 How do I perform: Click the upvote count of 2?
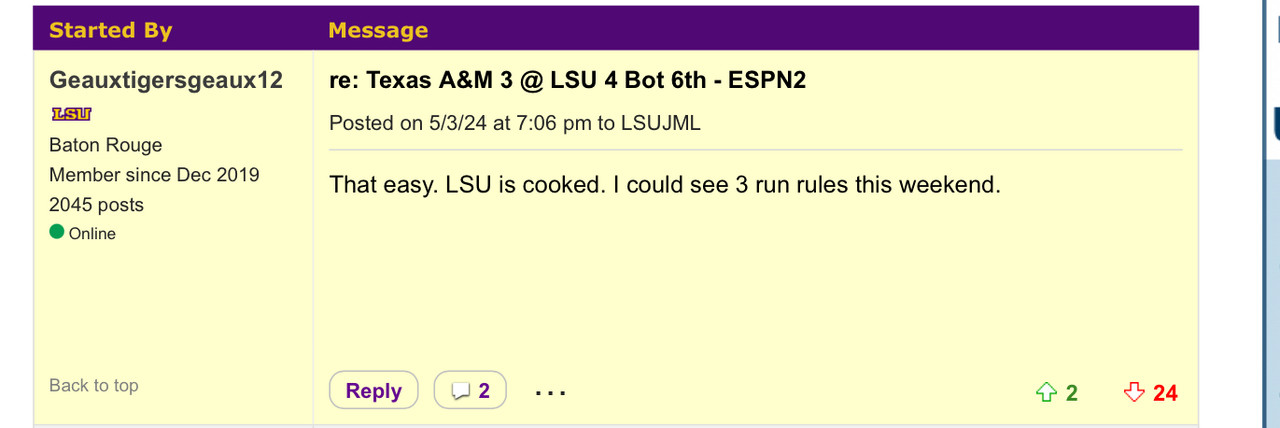[x=1072, y=393]
